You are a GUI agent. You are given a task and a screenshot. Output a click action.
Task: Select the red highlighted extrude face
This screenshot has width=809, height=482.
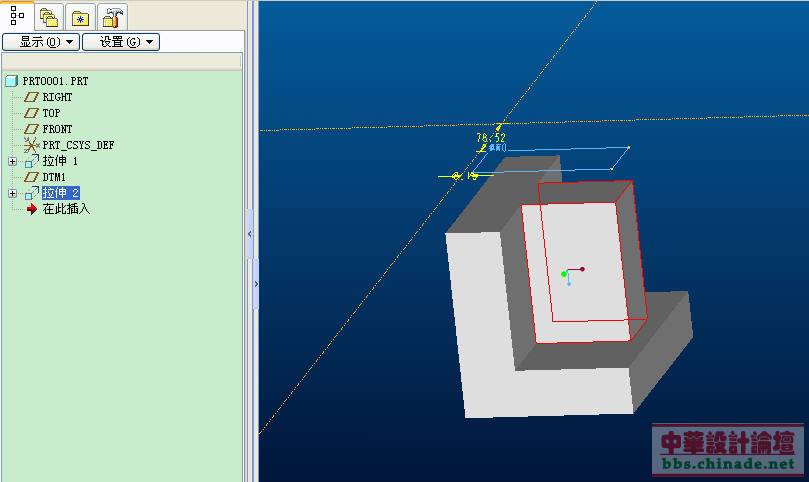pyautogui.click(x=575, y=272)
